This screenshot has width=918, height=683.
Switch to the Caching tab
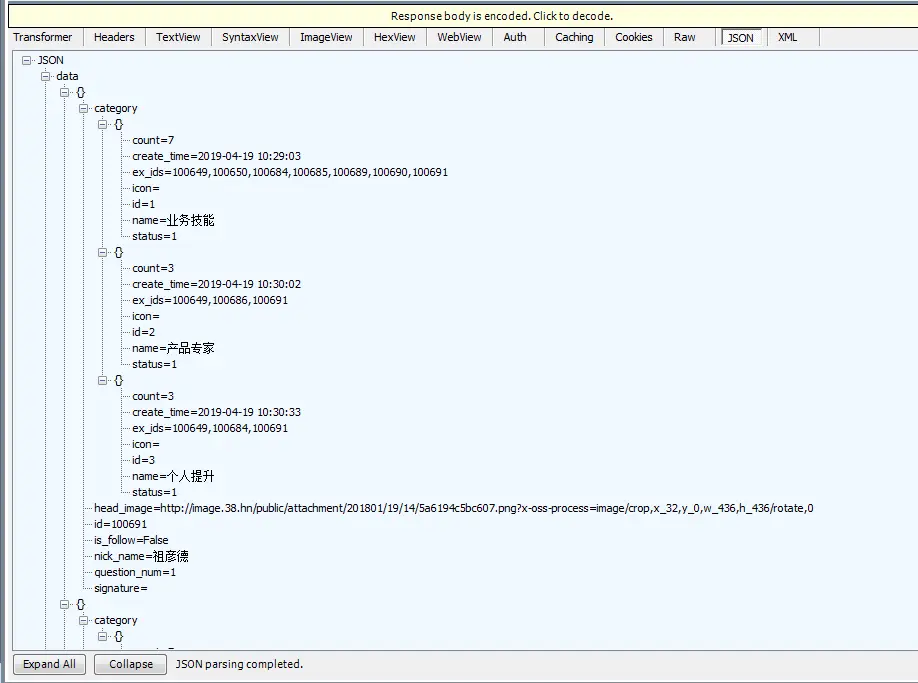click(574, 37)
